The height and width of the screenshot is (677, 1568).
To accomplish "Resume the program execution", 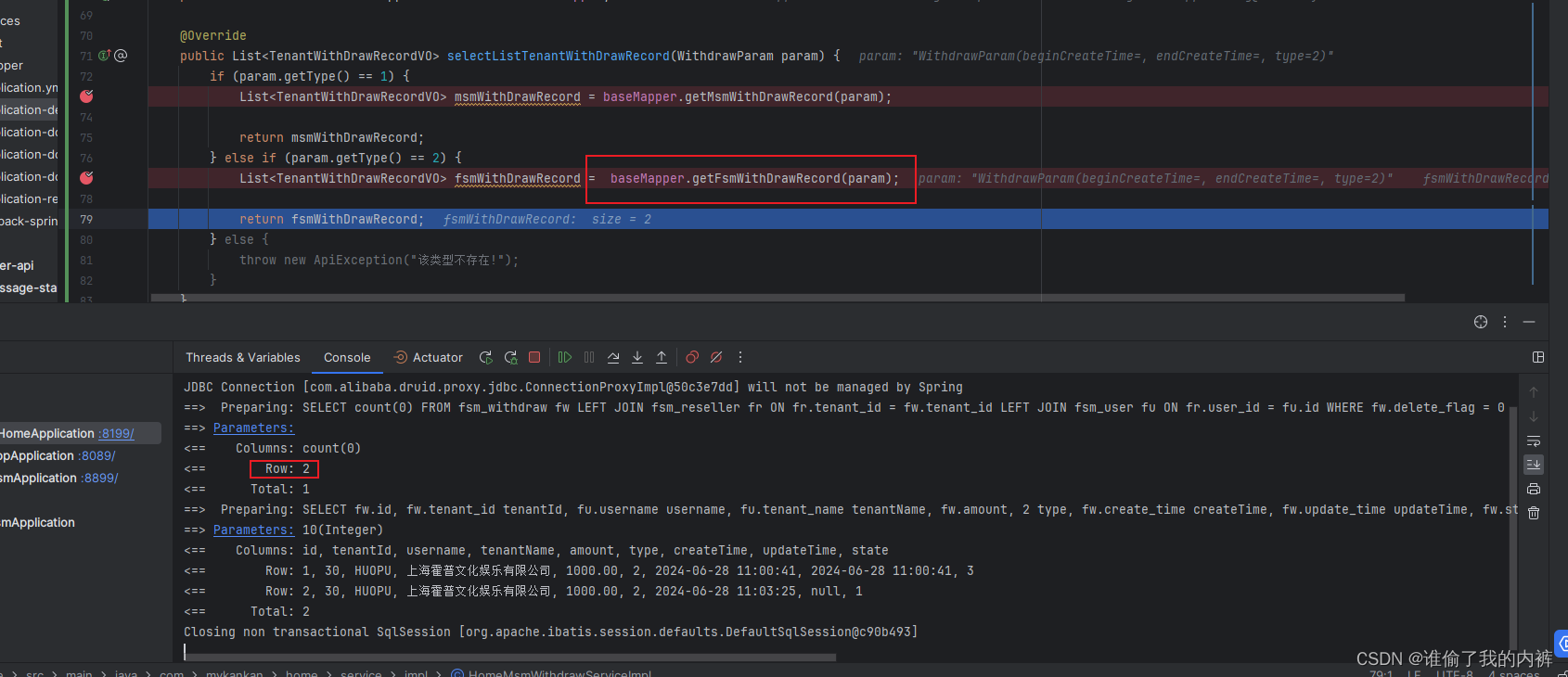I will pos(565,357).
